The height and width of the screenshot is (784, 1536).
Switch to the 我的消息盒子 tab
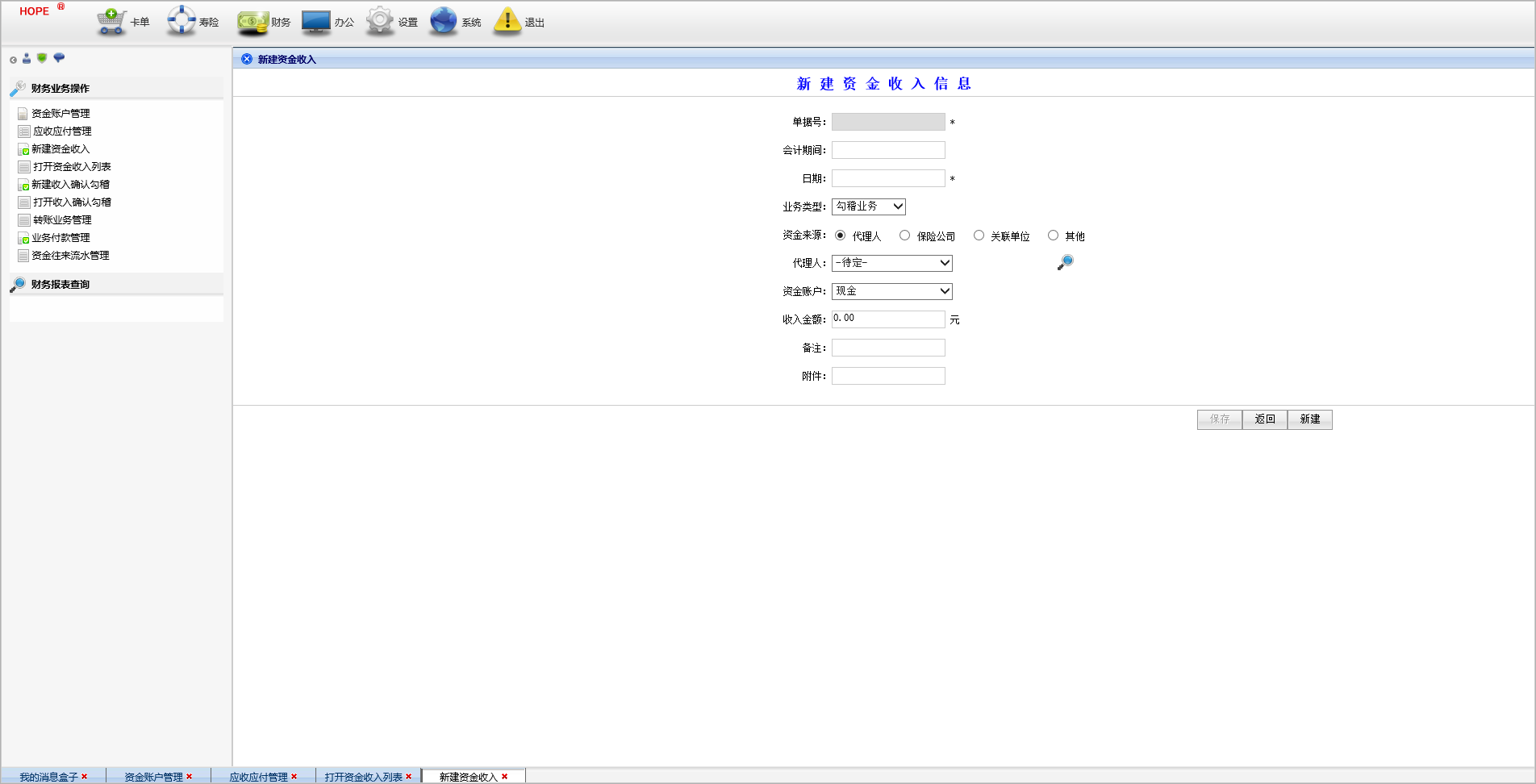tap(48, 777)
